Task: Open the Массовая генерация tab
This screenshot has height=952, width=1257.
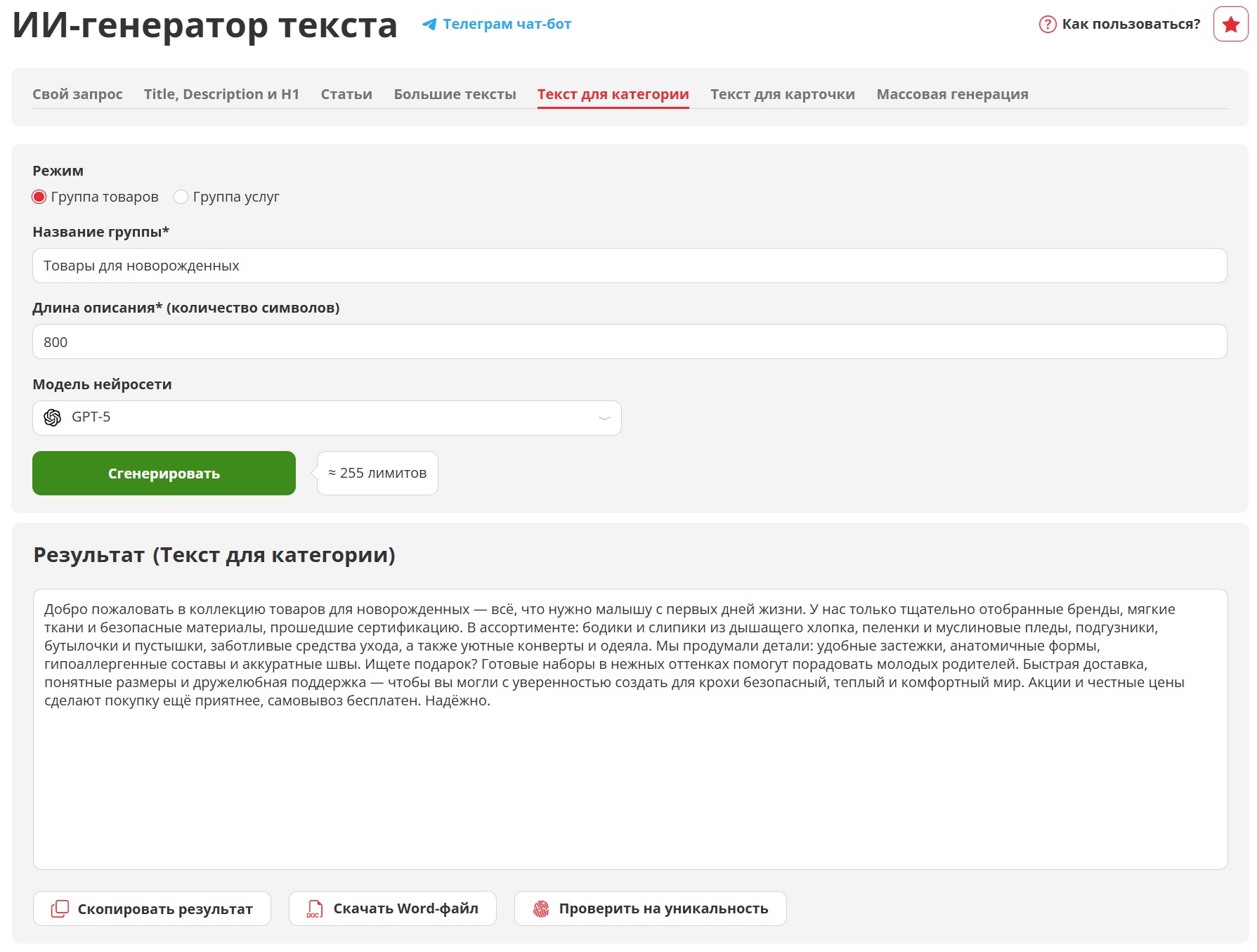Action: tap(952, 94)
